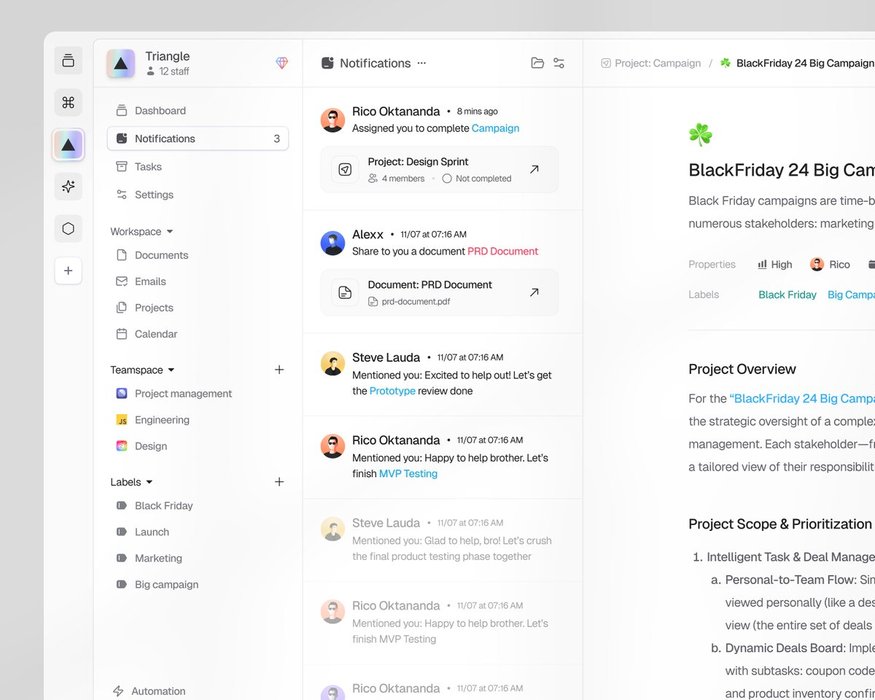Select the Triangle workspace icon in the rail
The image size is (875, 700).
point(68,145)
